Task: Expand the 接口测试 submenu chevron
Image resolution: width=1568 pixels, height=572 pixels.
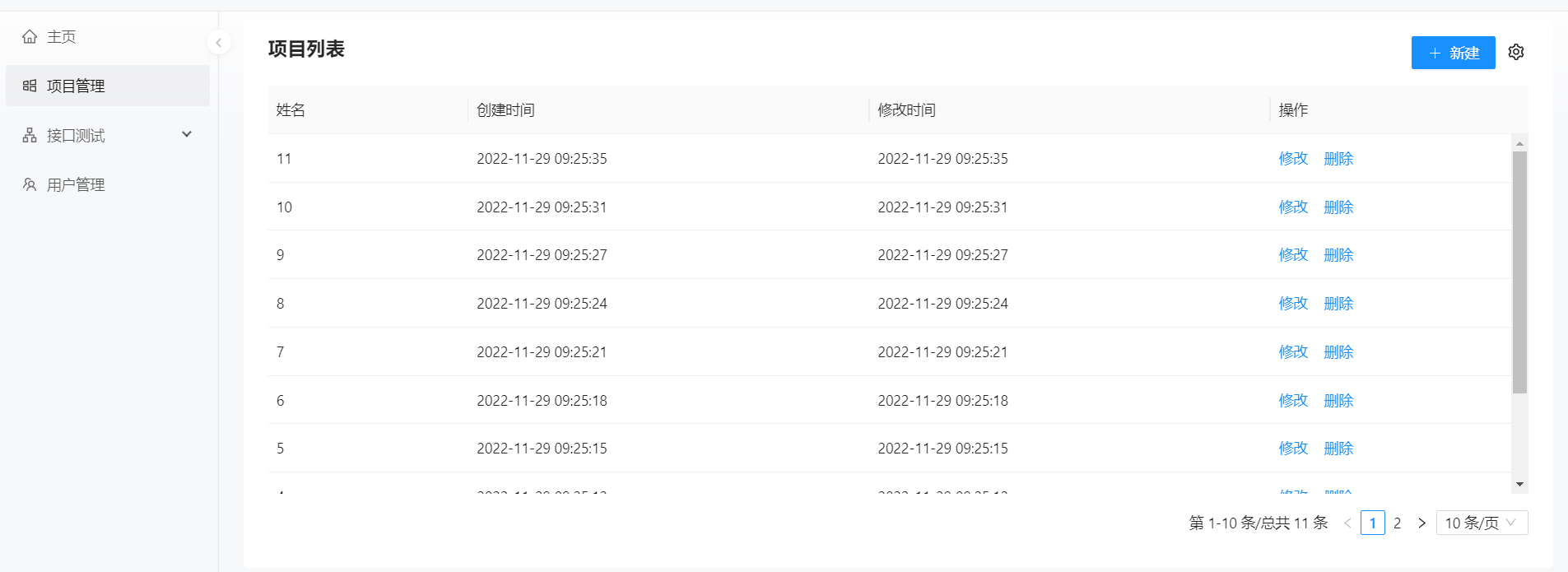Action: pyautogui.click(x=187, y=134)
